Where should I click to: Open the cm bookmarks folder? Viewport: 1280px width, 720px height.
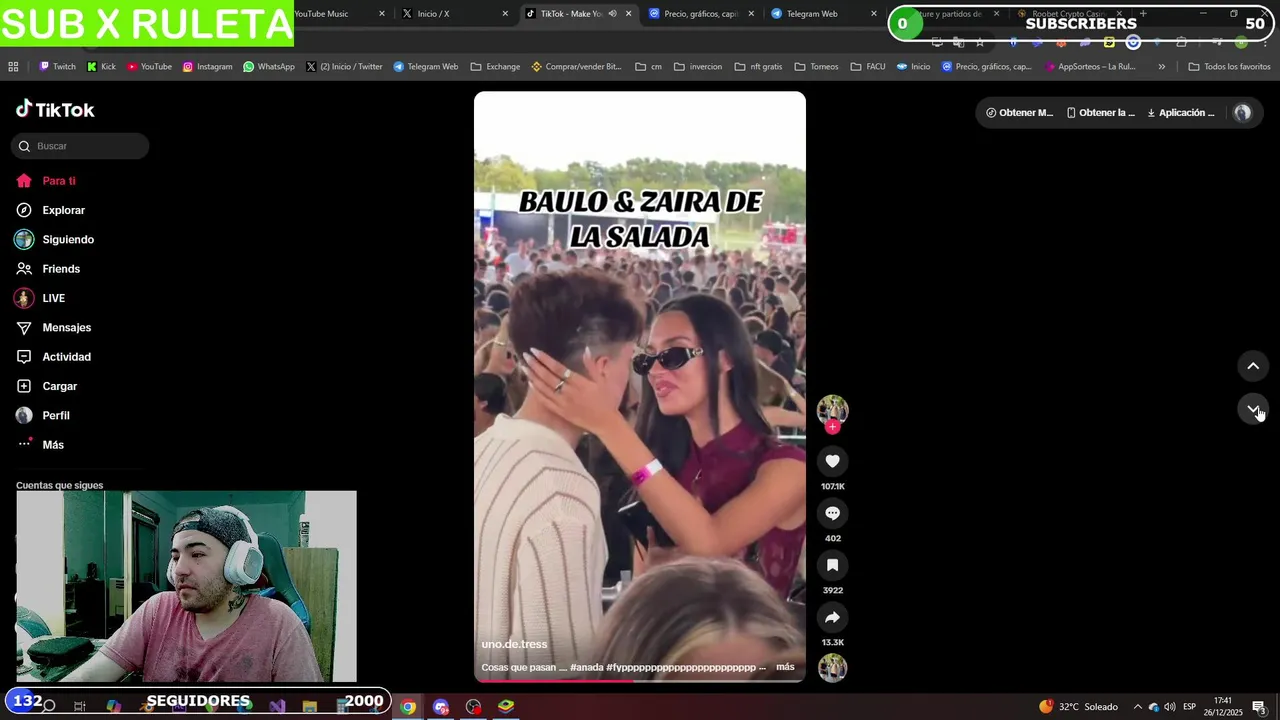click(648, 67)
